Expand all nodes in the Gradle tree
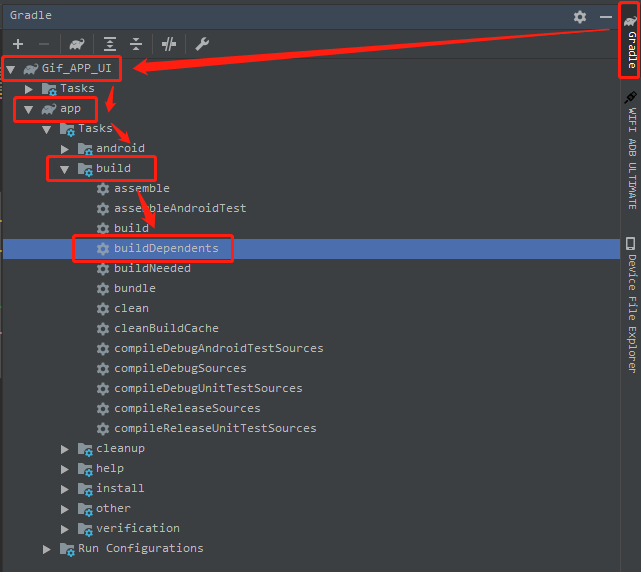Screen dimensions: 641x572 110,44
